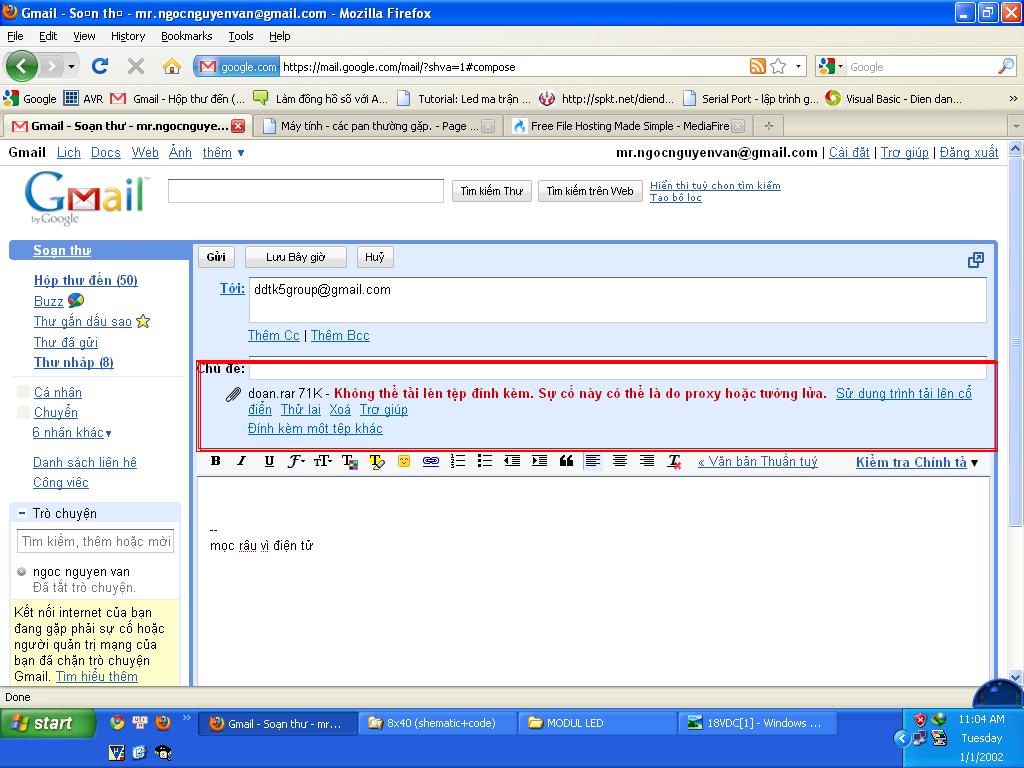The width and height of the screenshot is (1024, 768).
Task: Open the View menu
Action: [x=84, y=36]
